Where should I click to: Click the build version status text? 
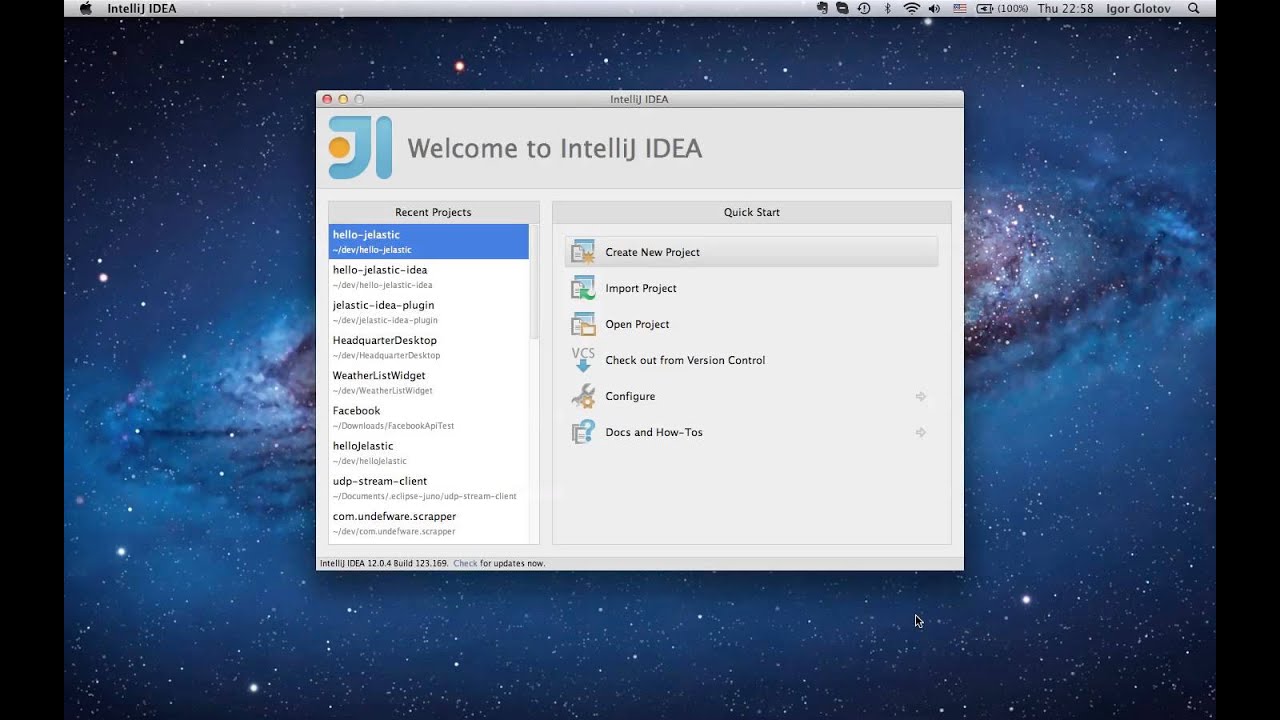coord(383,563)
